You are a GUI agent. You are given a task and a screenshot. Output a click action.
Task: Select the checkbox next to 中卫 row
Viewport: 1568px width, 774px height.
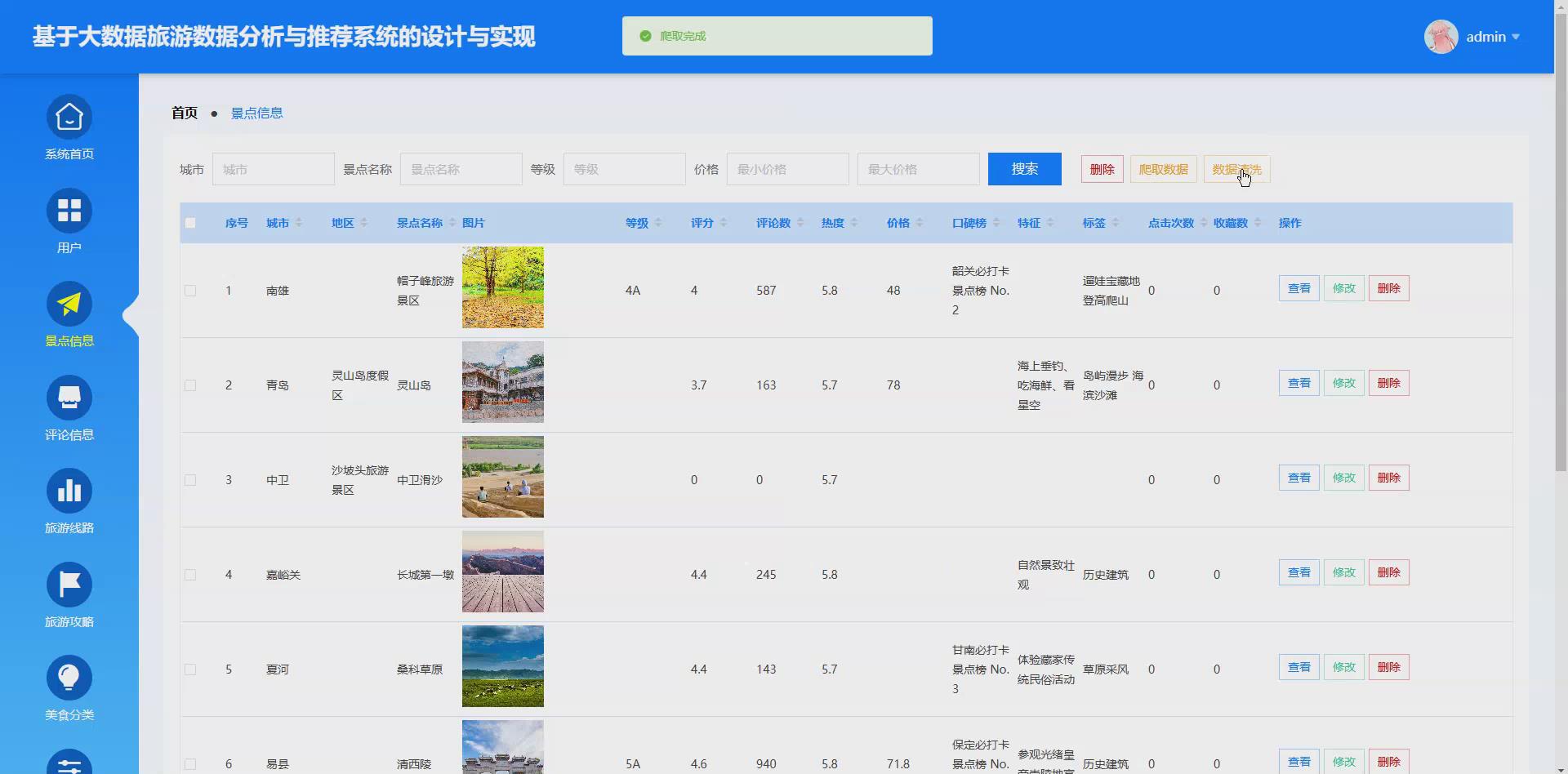[190, 480]
